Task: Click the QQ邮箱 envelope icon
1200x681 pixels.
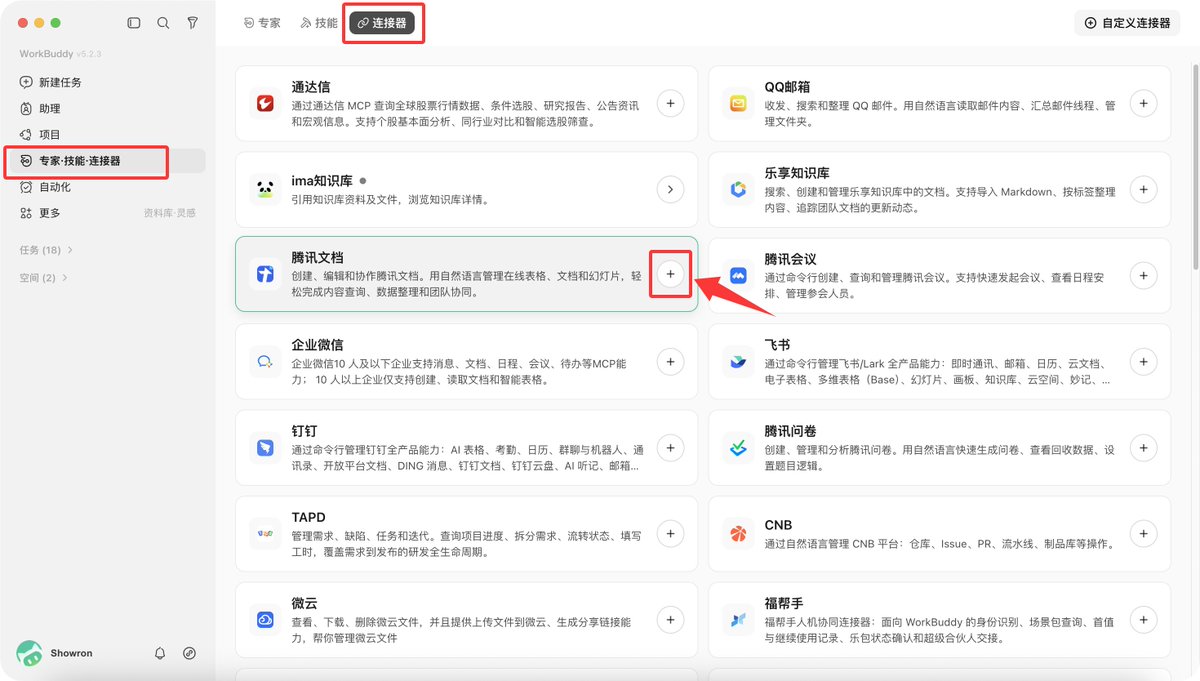Action: click(738, 102)
